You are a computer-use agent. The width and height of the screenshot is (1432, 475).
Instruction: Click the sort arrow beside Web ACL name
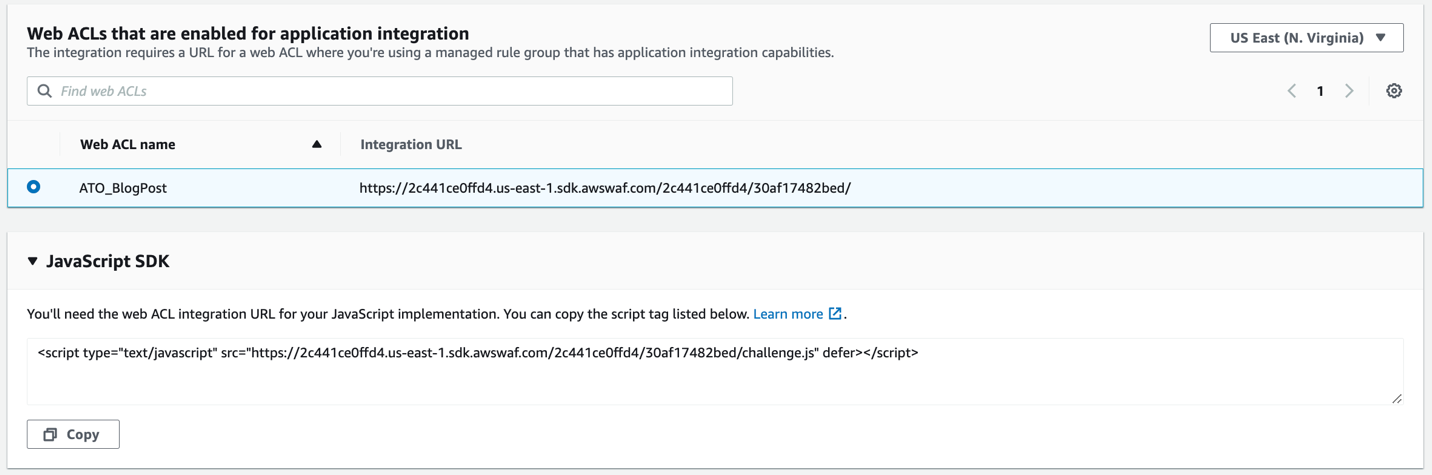coord(317,144)
